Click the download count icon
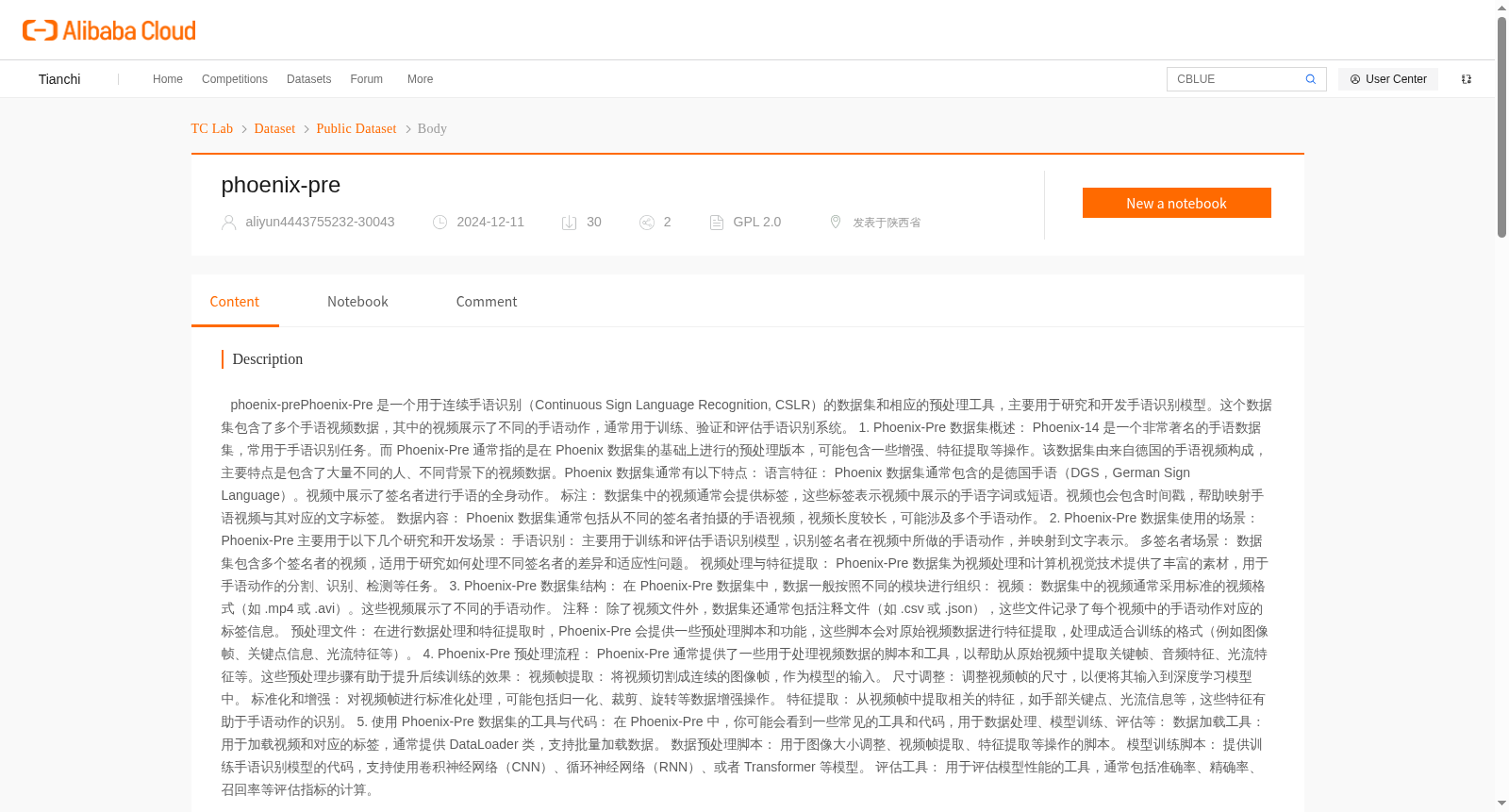Screen dimensions: 1509x812 click(570, 223)
